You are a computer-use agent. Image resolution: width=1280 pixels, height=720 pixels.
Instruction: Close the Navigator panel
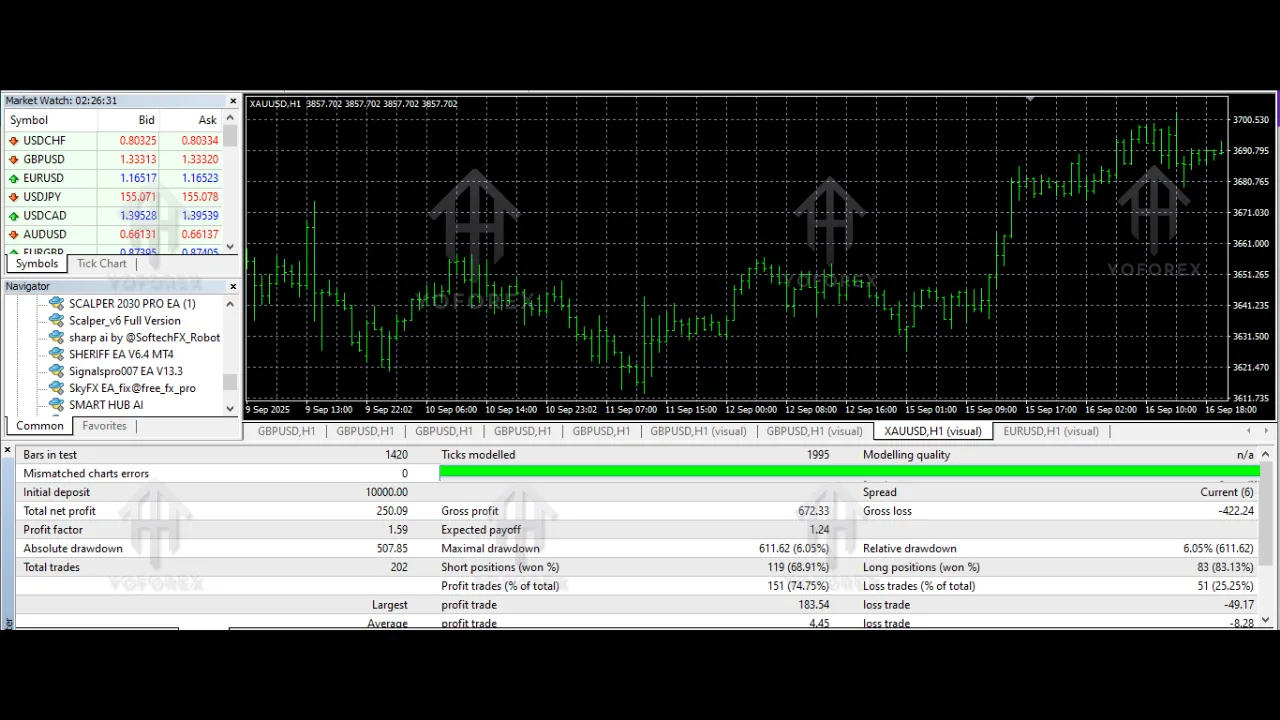click(x=233, y=287)
